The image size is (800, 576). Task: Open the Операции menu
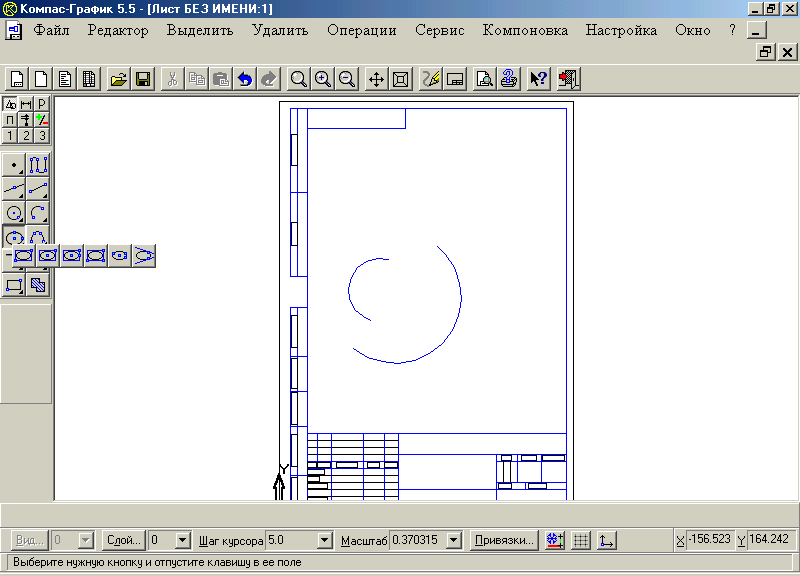362,30
